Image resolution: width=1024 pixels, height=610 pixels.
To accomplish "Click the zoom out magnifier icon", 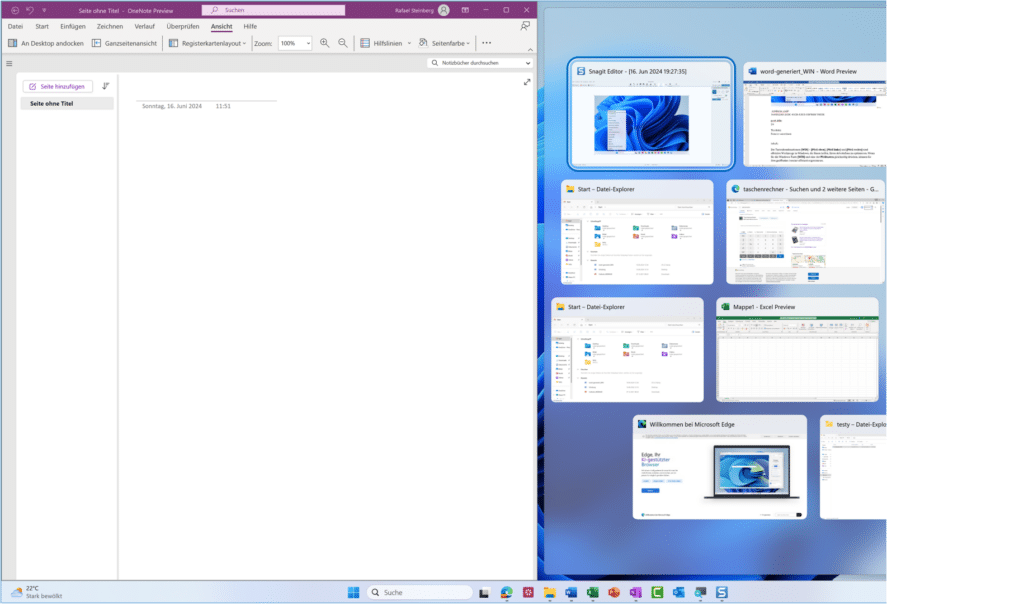I will pos(343,43).
